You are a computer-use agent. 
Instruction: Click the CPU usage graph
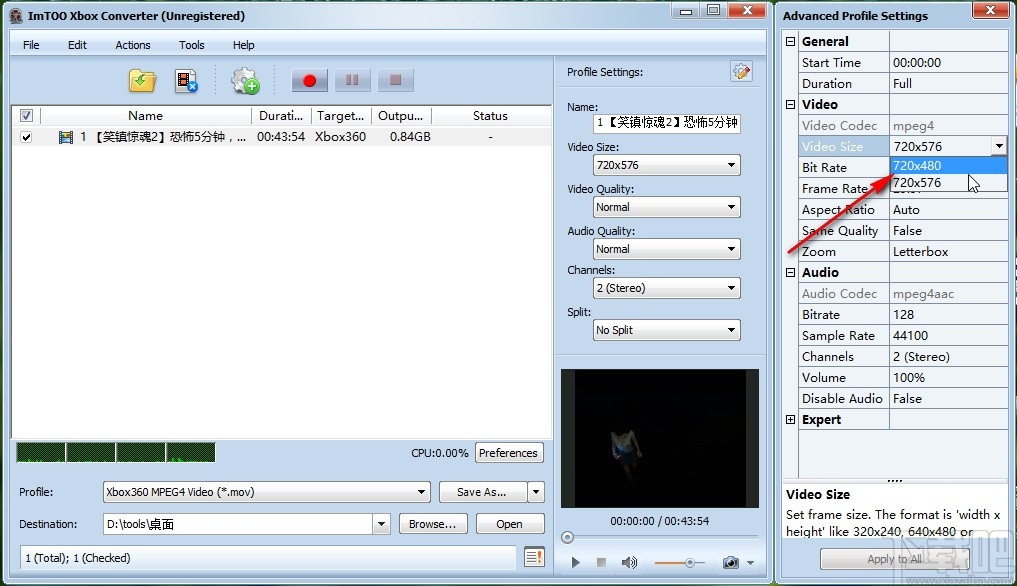click(x=115, y=452)
